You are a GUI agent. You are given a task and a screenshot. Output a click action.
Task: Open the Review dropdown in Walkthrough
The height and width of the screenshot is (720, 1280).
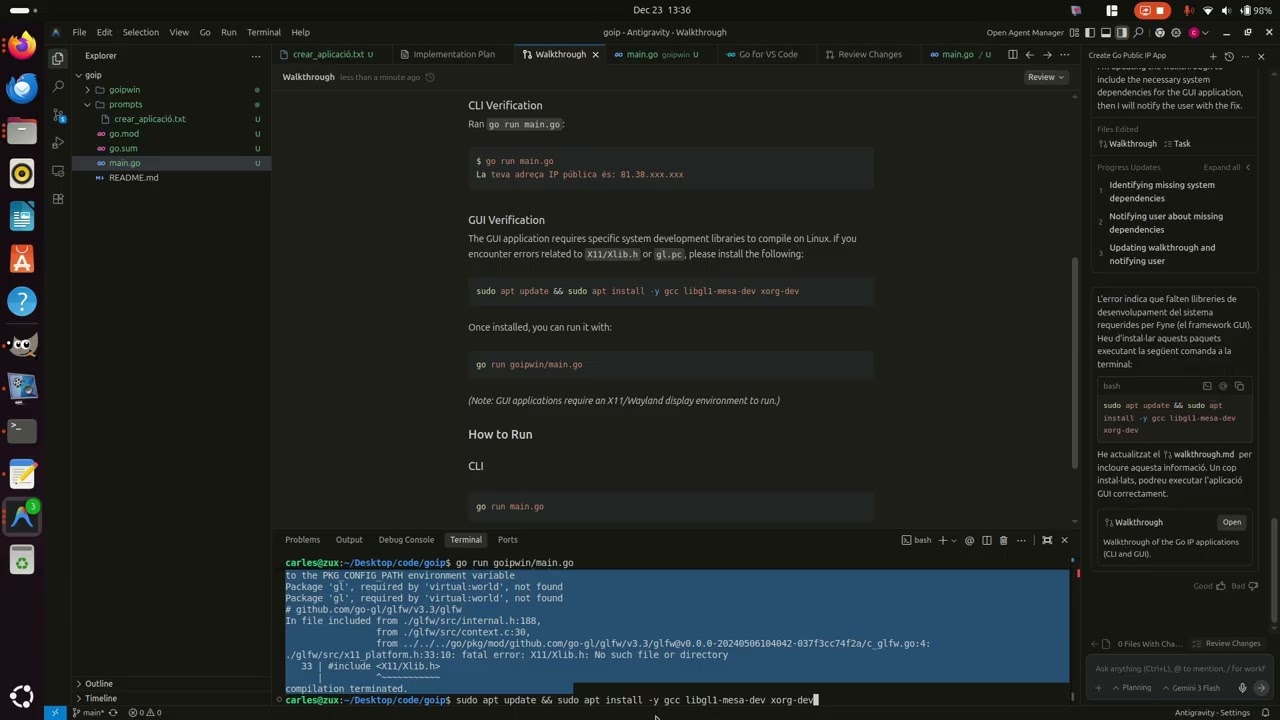pyautogui.click(x=1046, y=77)
